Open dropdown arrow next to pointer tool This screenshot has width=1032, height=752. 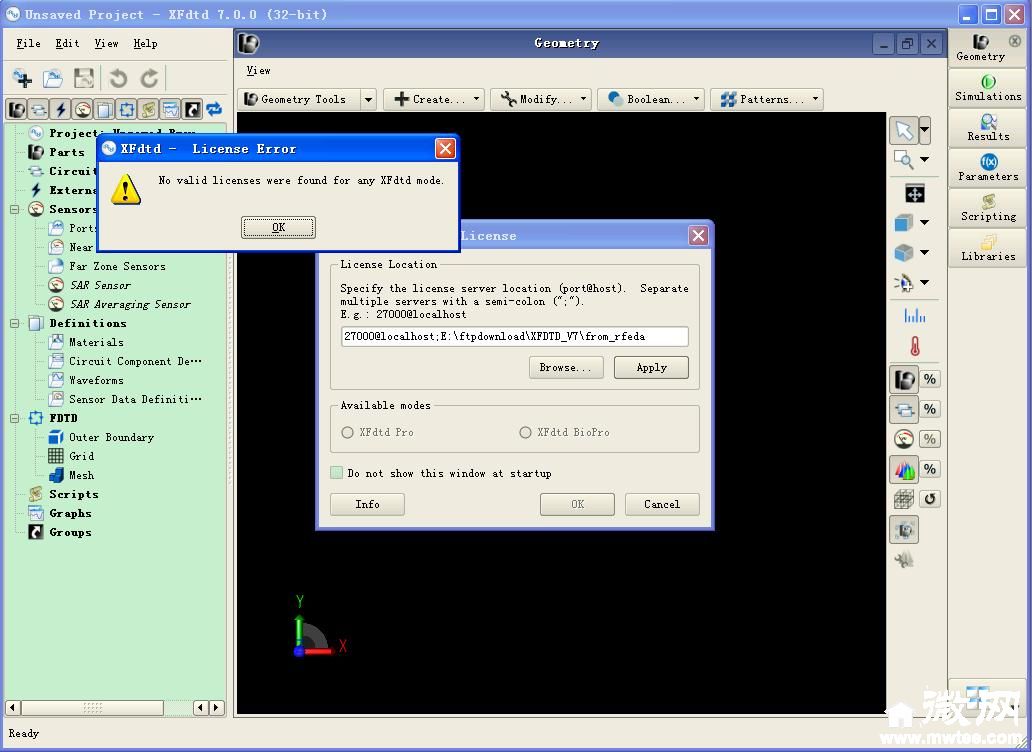point(925,130)
